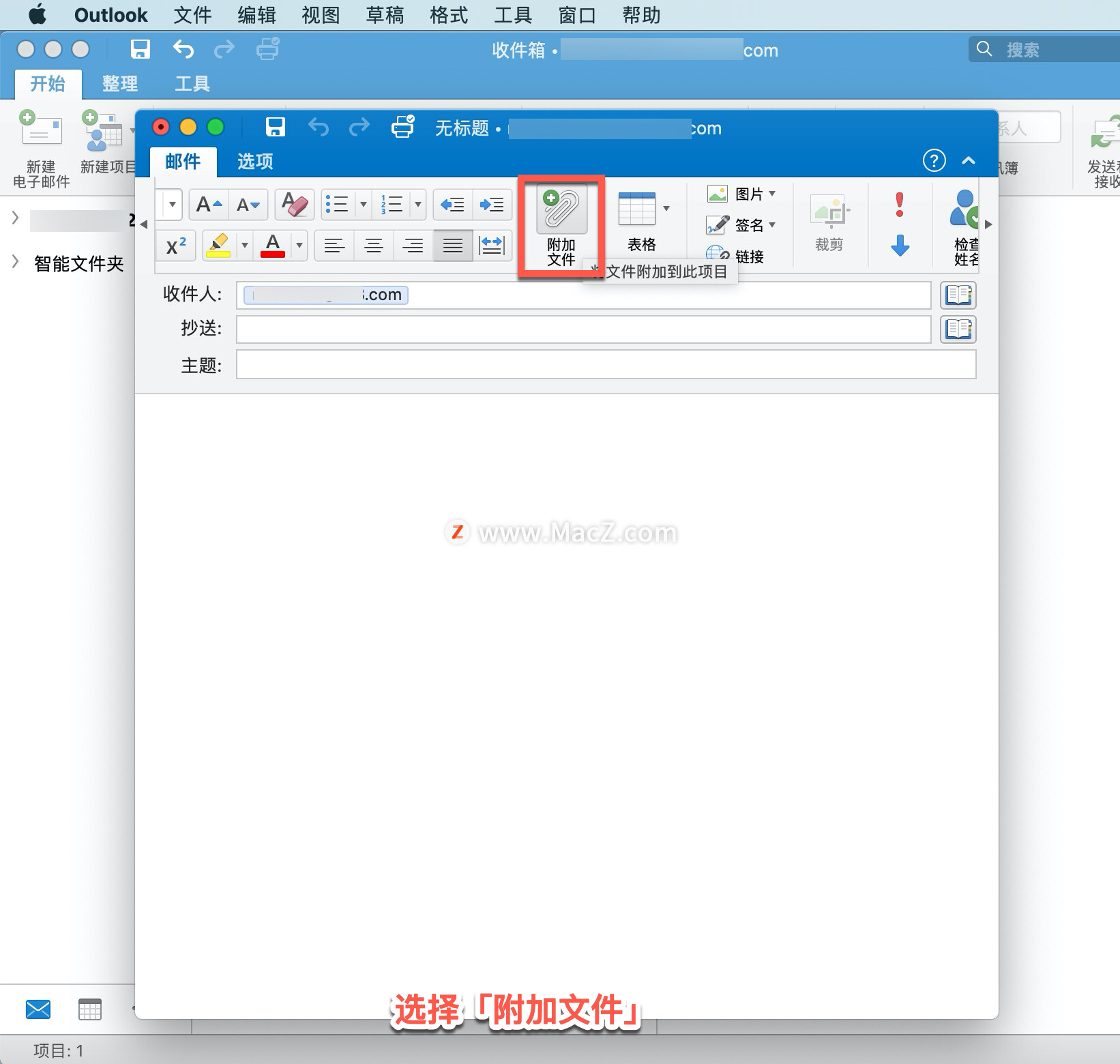The image size is (1120, 1064).
Task: Open the 格式 menu in menu bar
Action: (x=449, y=15)
